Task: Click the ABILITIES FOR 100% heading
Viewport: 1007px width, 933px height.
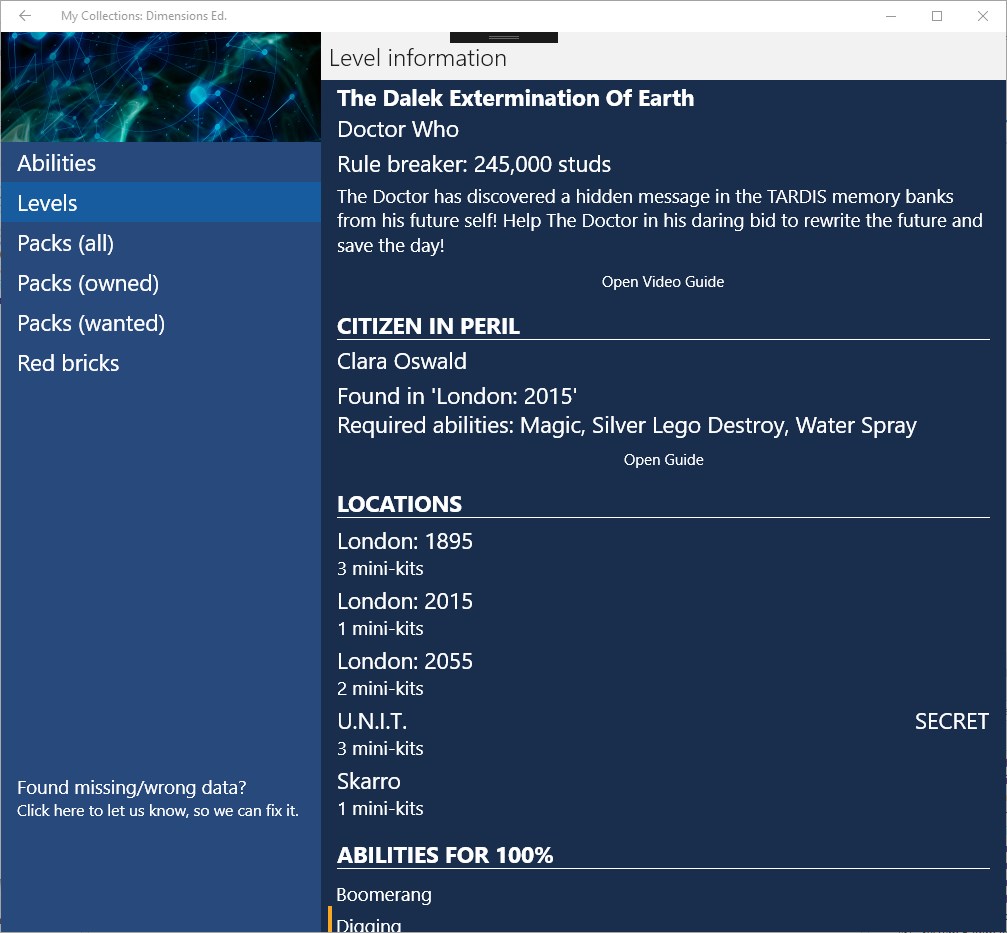Action: point(445,855)
